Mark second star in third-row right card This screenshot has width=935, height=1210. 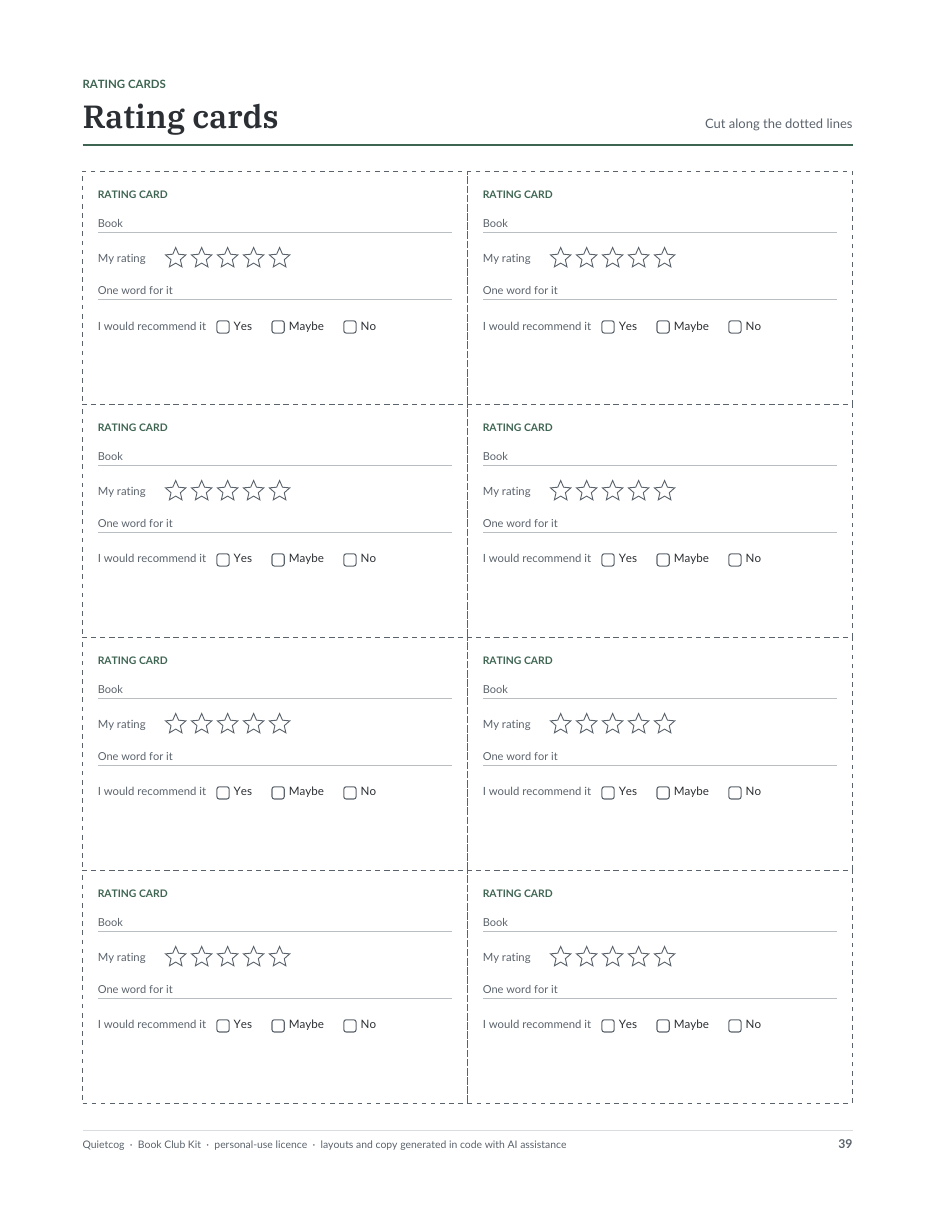587,724
